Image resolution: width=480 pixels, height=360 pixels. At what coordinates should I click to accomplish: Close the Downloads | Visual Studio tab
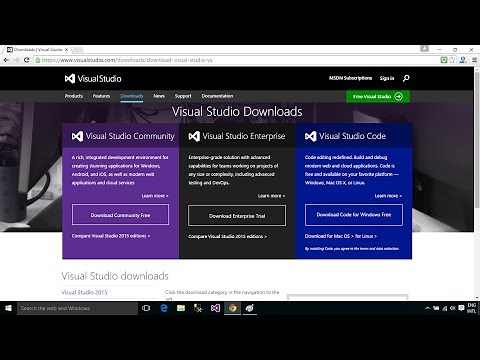click(66, 49)
